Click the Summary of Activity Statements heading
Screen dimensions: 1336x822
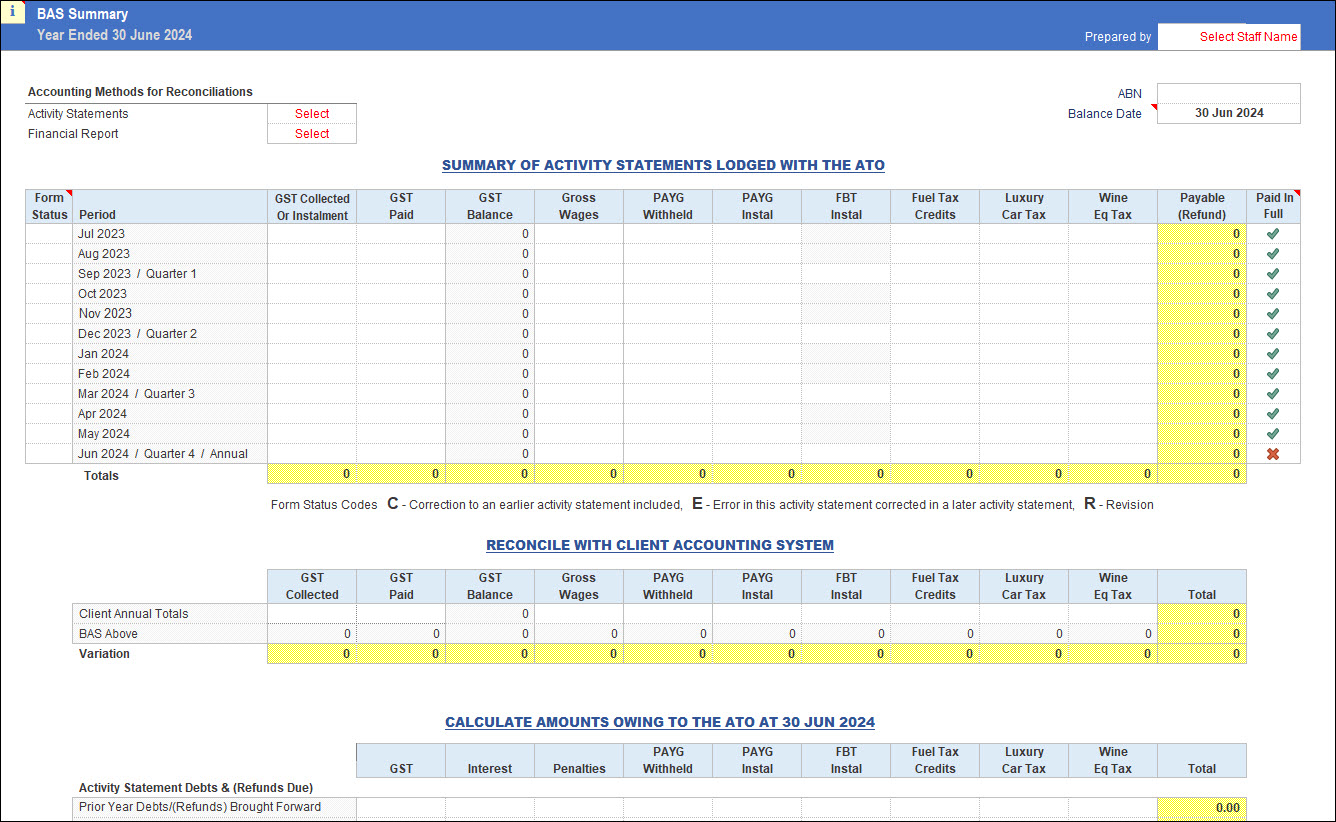coord(663,165)
